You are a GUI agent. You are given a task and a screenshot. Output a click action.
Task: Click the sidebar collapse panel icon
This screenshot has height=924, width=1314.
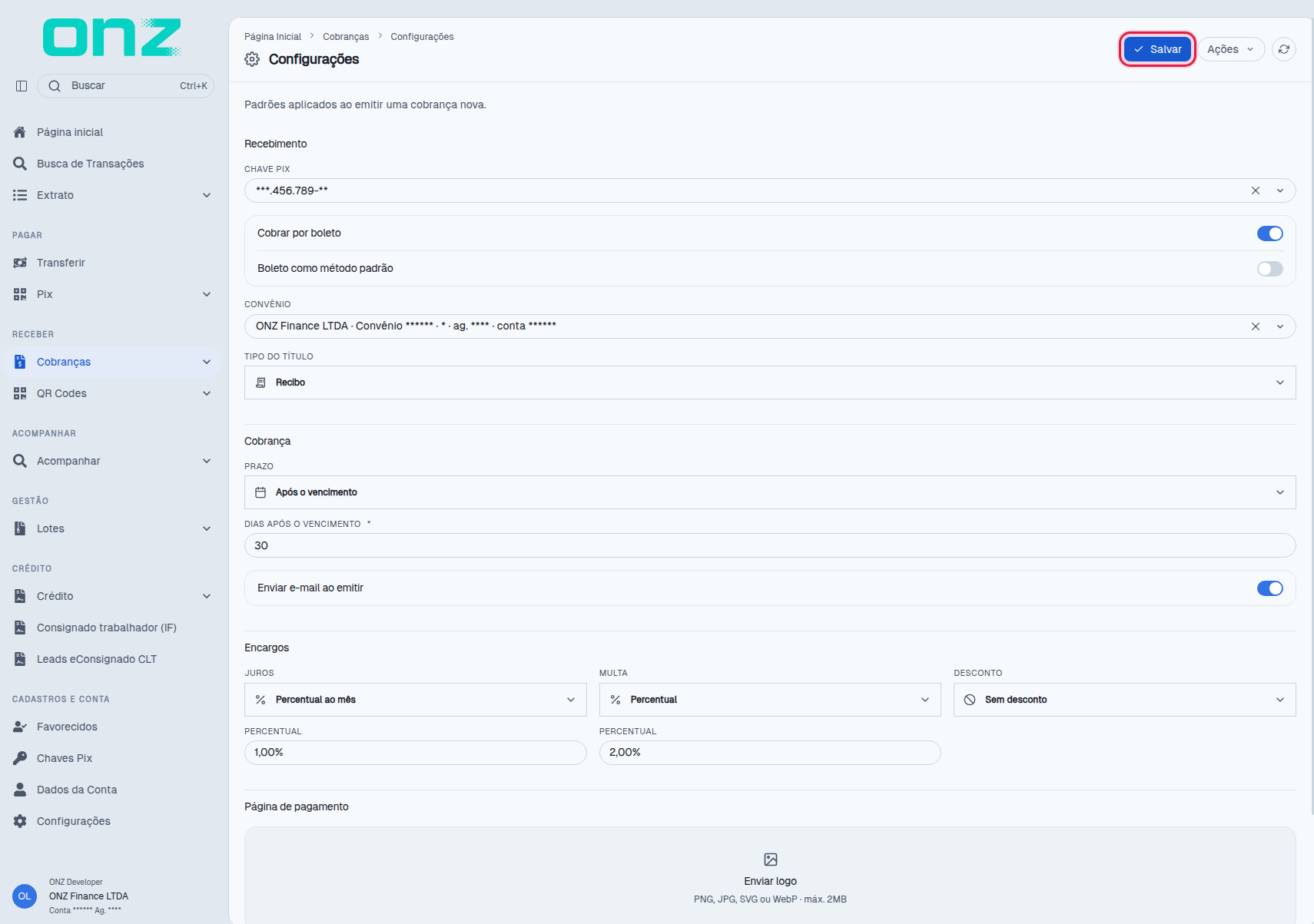click(x=22, y=86)
